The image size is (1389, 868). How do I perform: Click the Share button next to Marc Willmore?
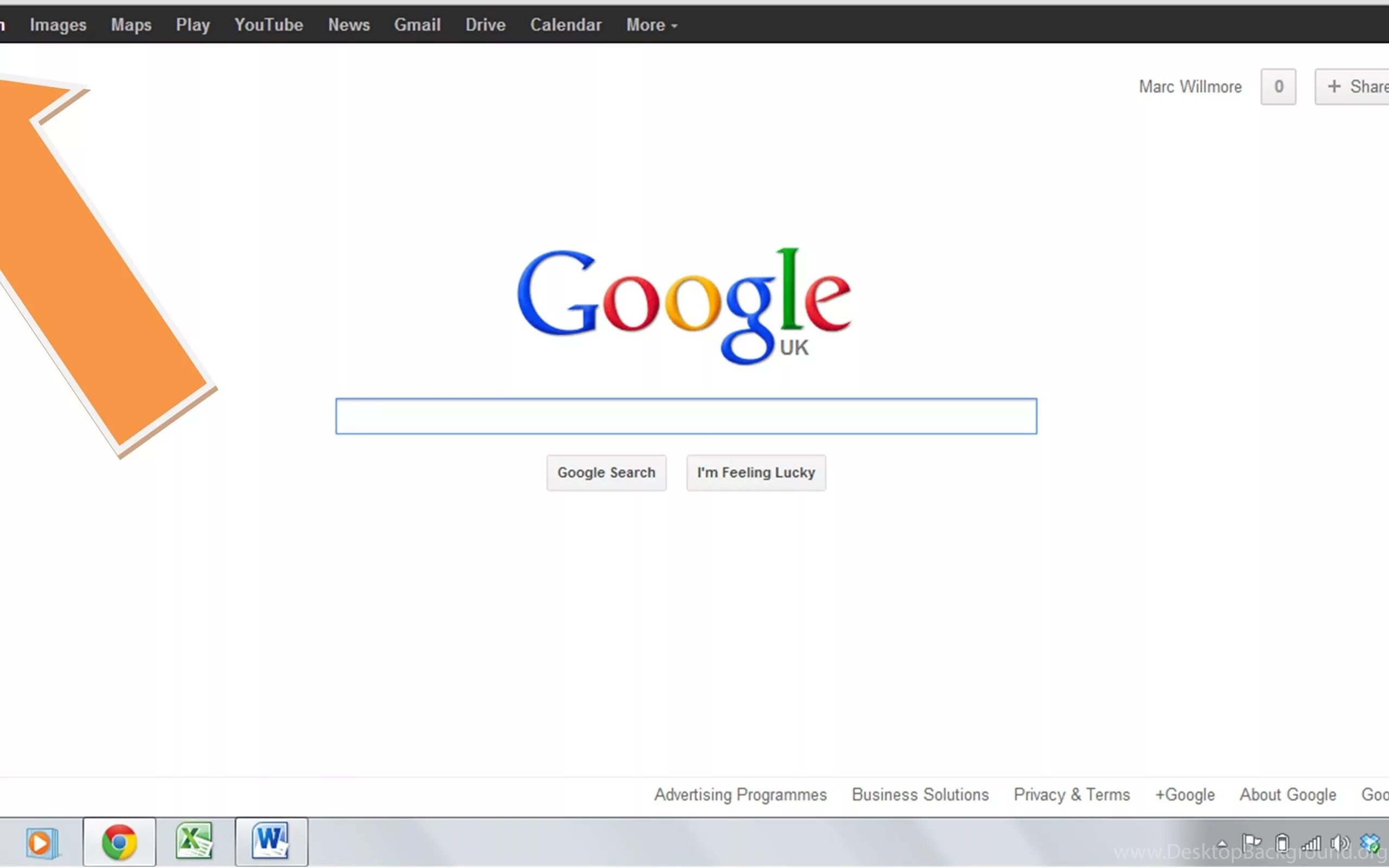pyautogui.click(x=1358, y=86)
